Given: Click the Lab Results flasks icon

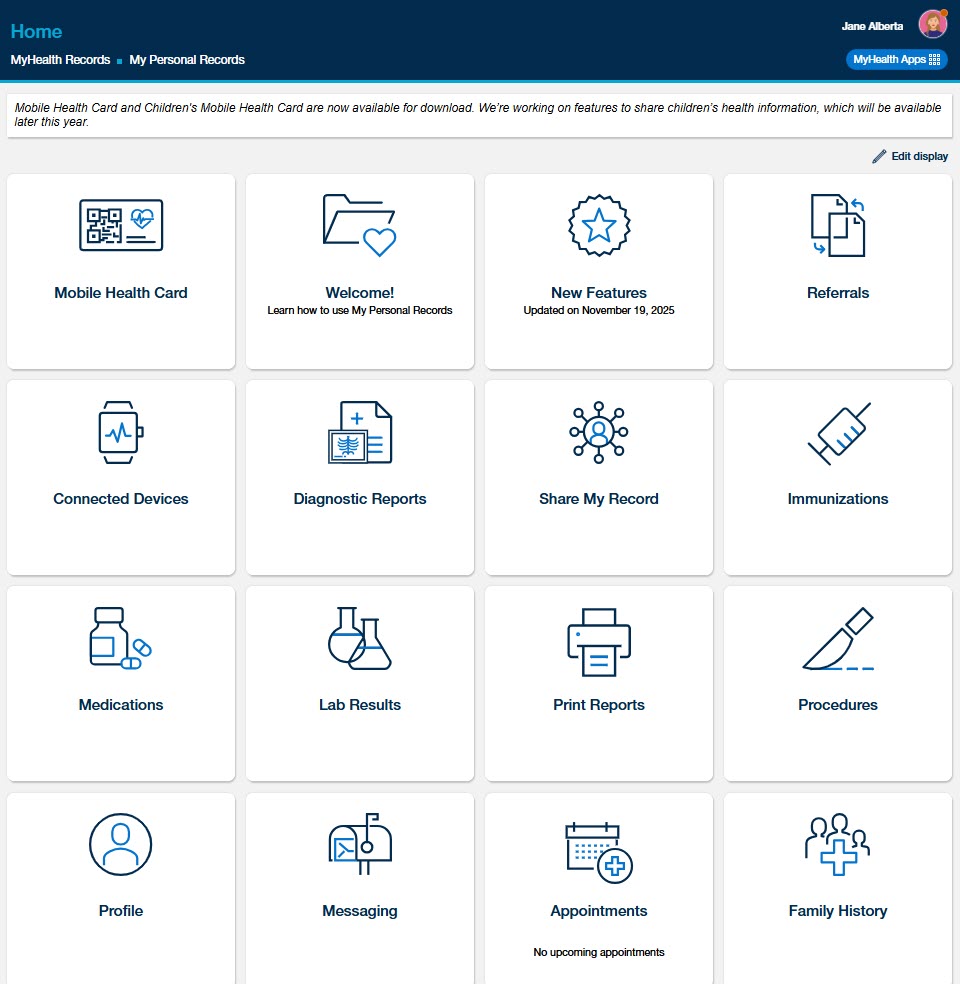Looking at the screenshot, I should click(360, 638).
